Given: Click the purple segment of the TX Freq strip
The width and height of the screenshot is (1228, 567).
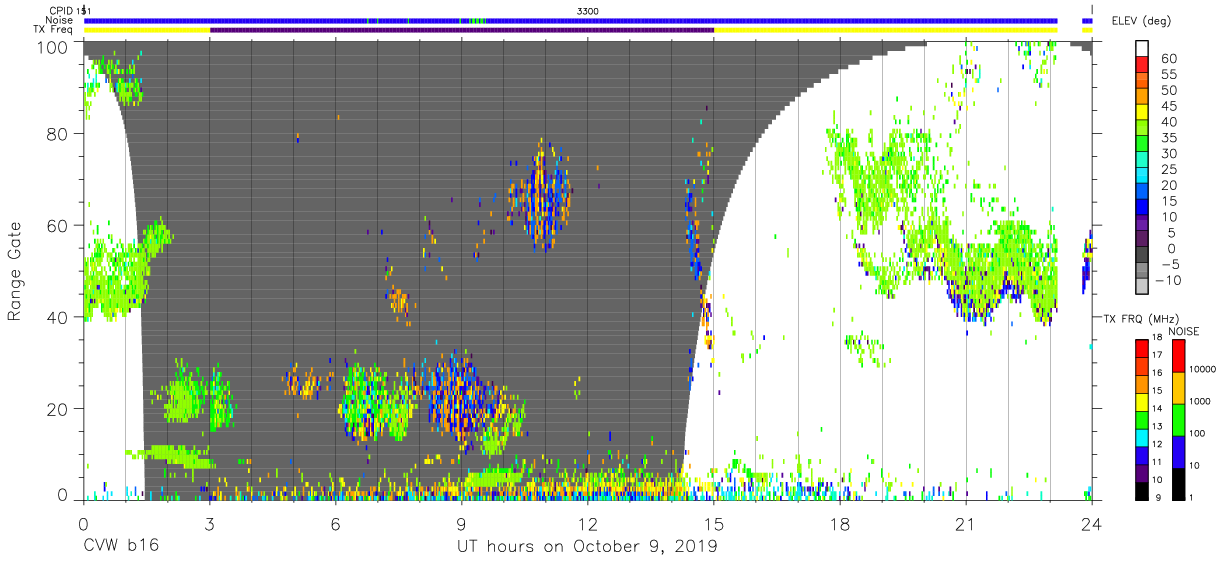Looking at the screenshot, I should pos(462,30).
